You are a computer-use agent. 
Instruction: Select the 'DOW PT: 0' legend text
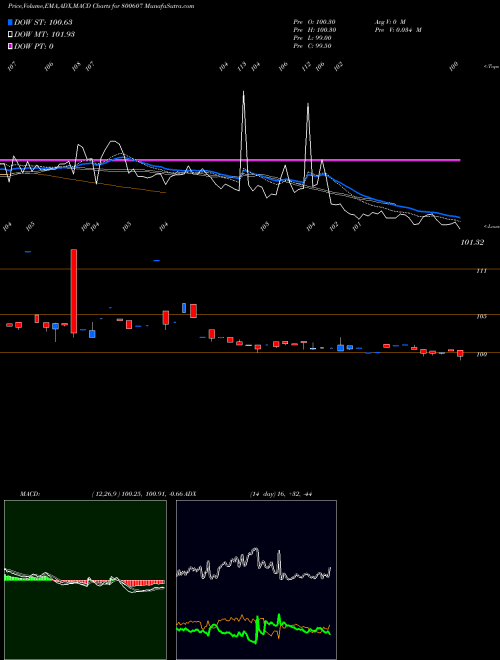pos(34,46)
